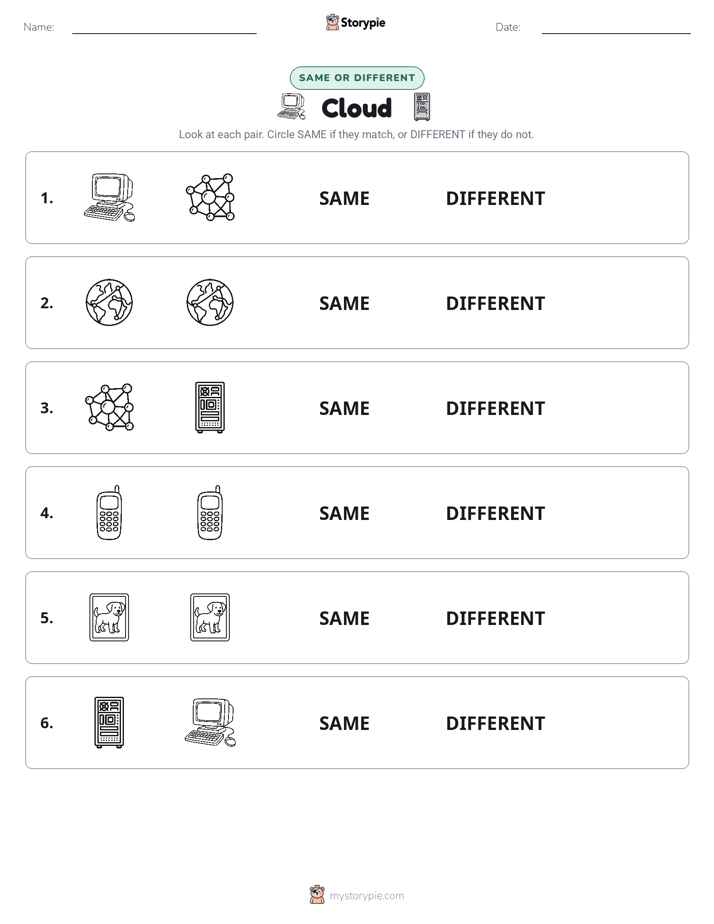Image resolution: width=714 pixels, height=924 pixels.
Task: Choose SAME for pair 2
Action: (x=345, y=303)
